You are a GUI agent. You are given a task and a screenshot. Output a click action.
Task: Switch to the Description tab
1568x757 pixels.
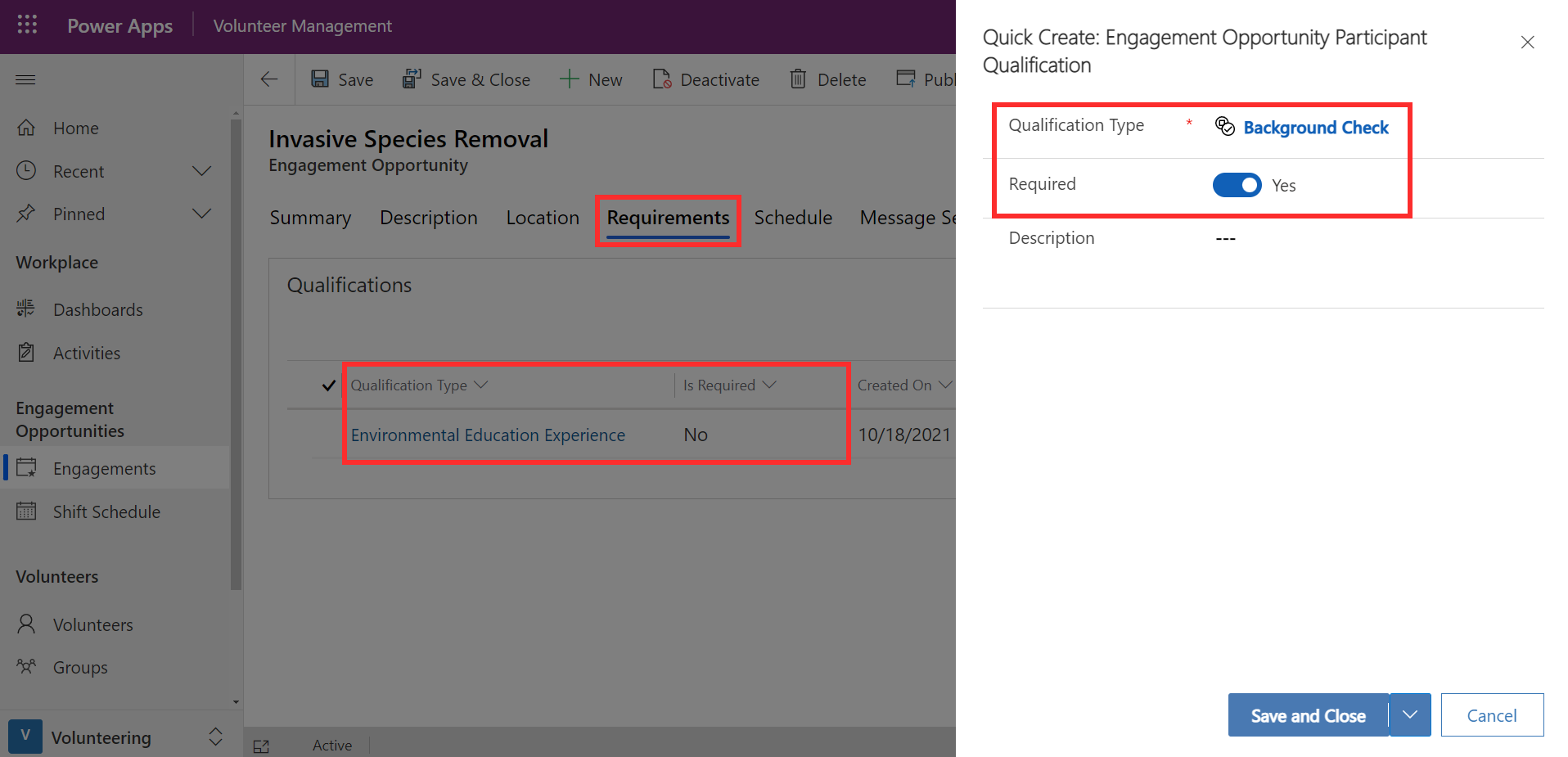(429, 218)
